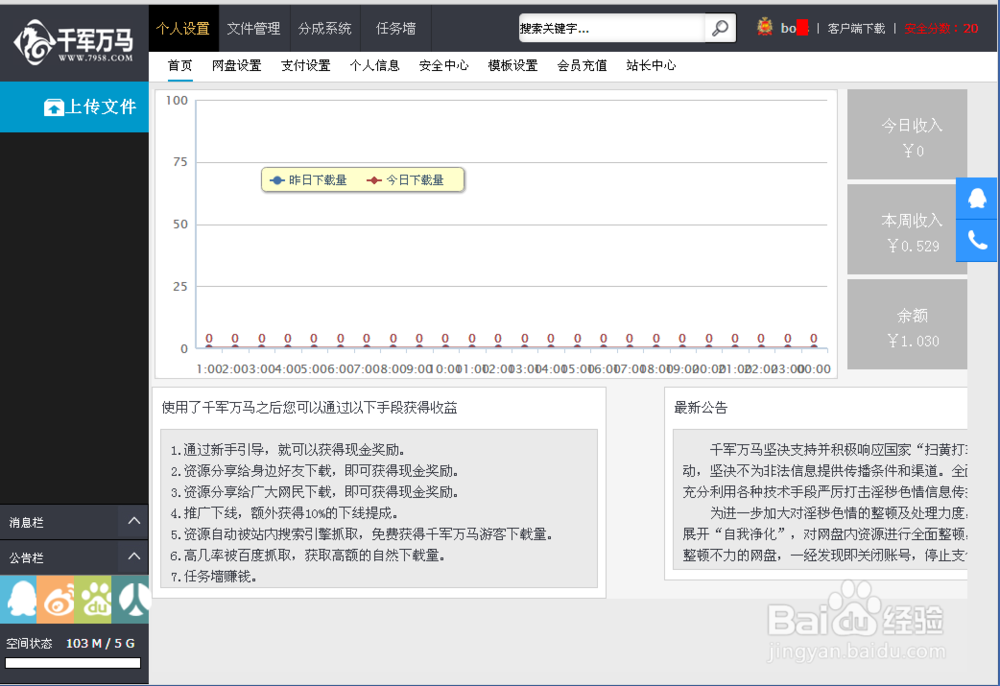Screen dimensions: 1000x686
Task: Switch to the 站长中心 tab
Action: pyautogui.click(x=651, y=66)
